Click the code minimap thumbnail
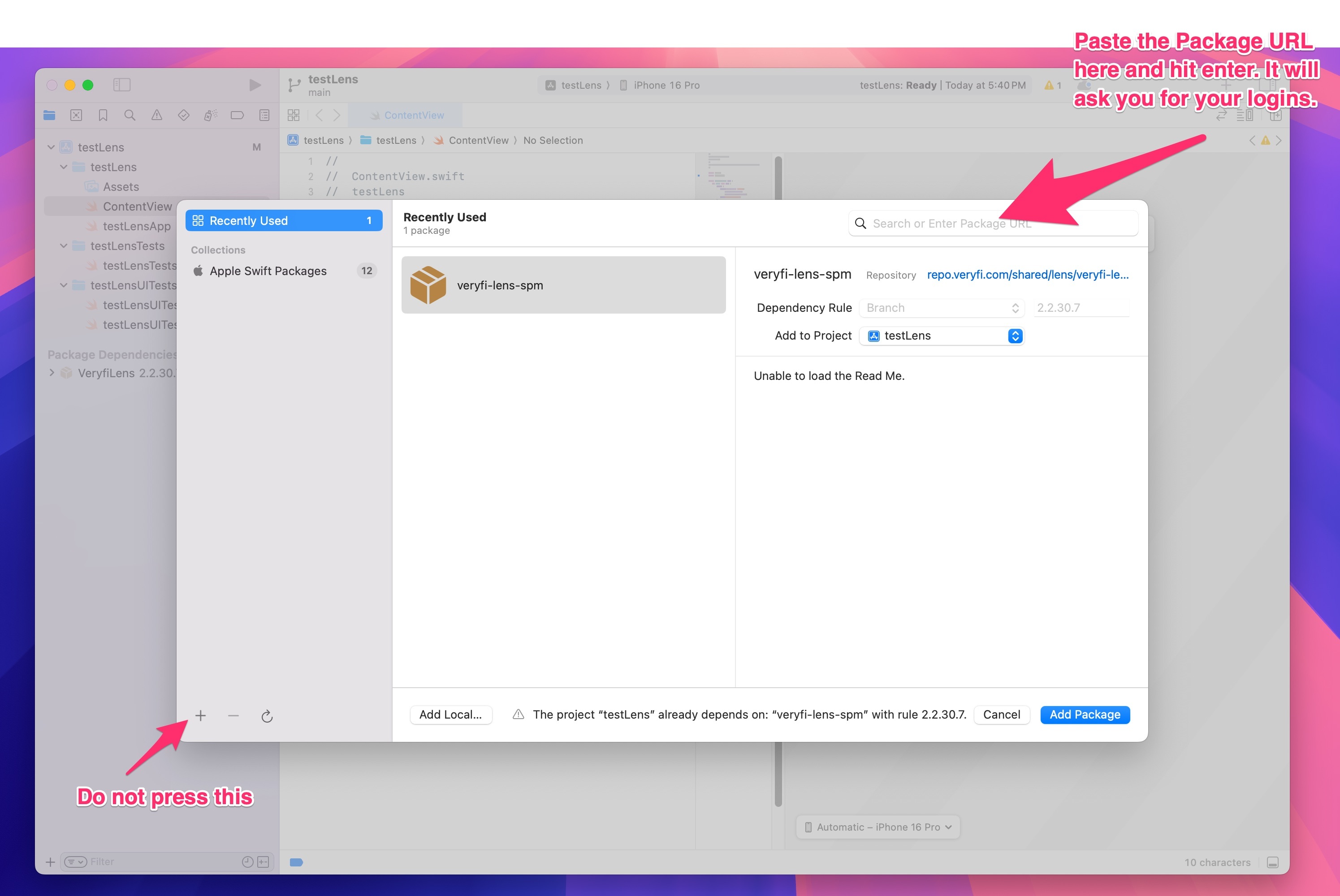This screenshot has height=896, width=1340. [734, 176]
